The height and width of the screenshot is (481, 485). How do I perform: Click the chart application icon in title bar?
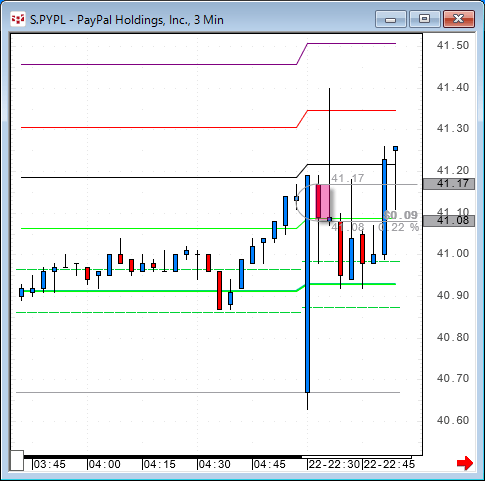[18, 19]
